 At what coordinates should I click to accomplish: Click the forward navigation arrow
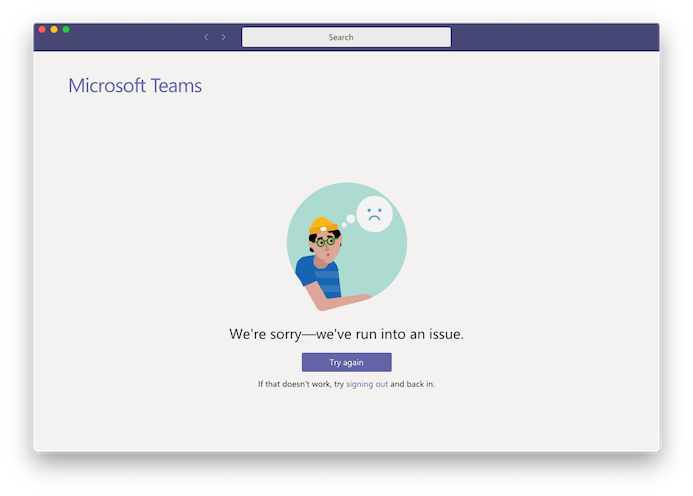223,37
